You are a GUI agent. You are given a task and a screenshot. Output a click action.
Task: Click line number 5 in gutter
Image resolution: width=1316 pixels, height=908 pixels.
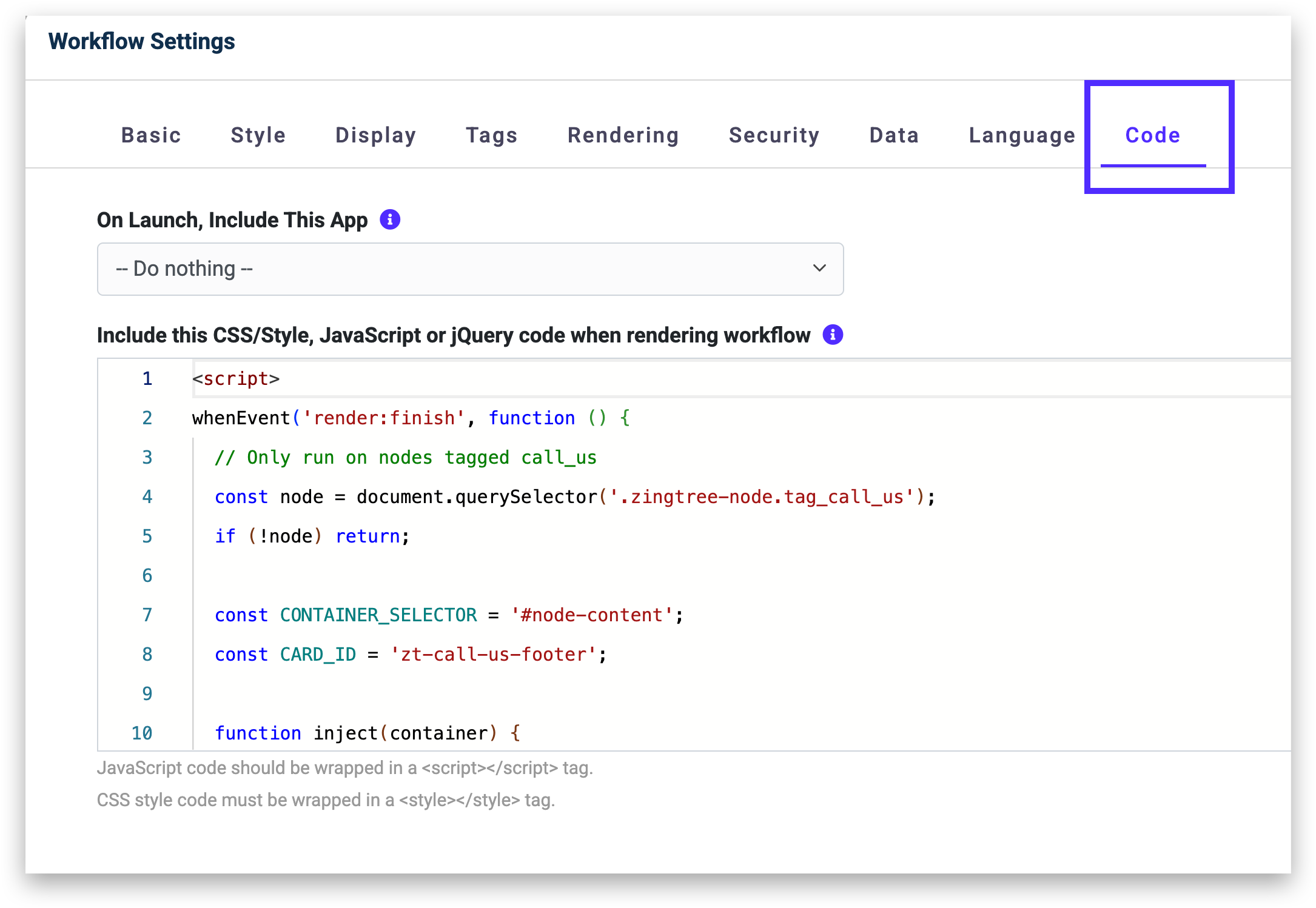tap(147, 536)
